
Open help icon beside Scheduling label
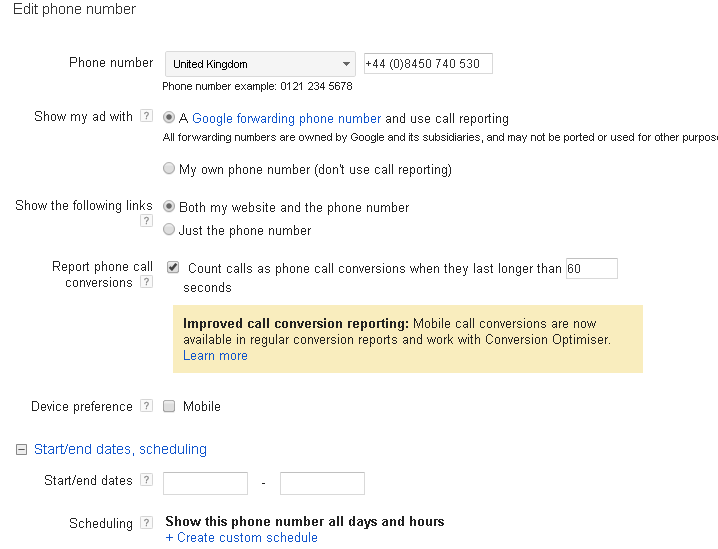point(147,523)
